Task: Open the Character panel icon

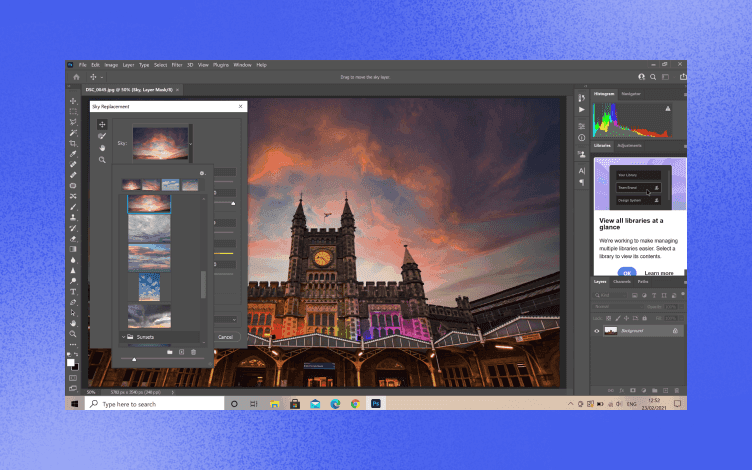Action: [582, 171]
